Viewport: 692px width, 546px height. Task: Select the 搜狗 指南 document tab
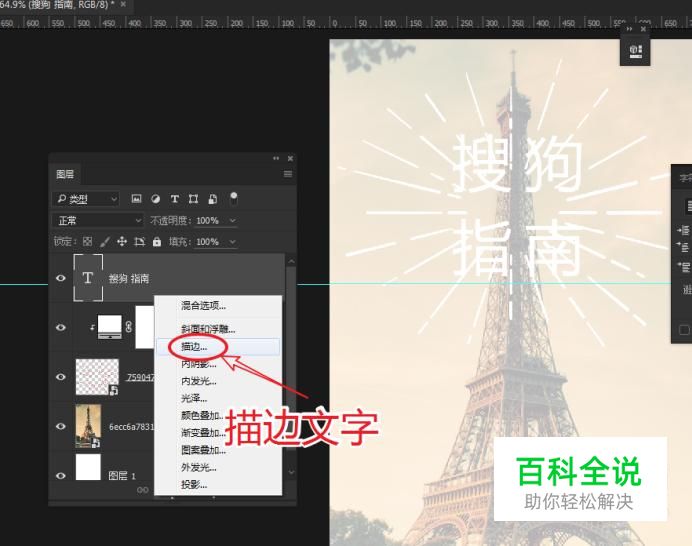57,4
